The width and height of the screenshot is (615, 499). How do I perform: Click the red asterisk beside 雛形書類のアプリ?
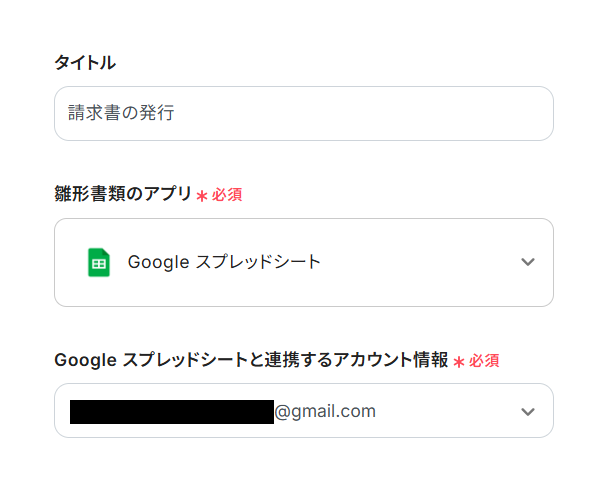202,195
